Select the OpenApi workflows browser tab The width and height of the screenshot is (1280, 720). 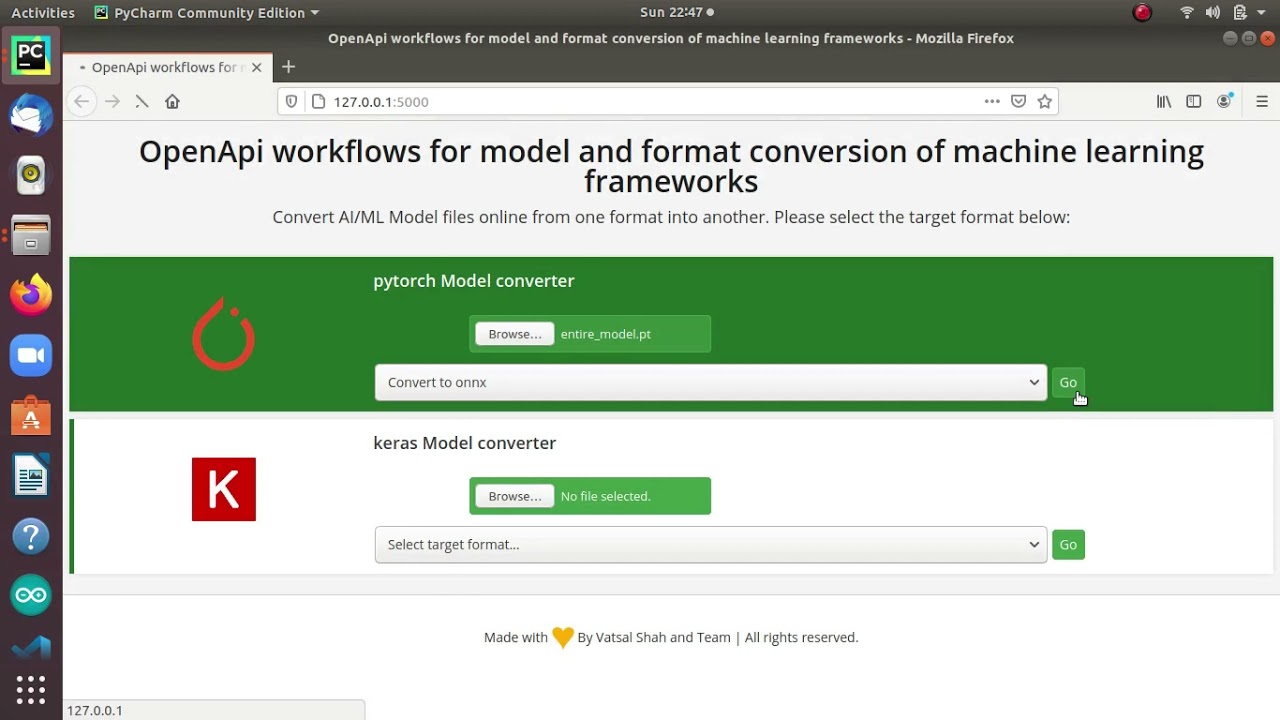click(167, 67)
